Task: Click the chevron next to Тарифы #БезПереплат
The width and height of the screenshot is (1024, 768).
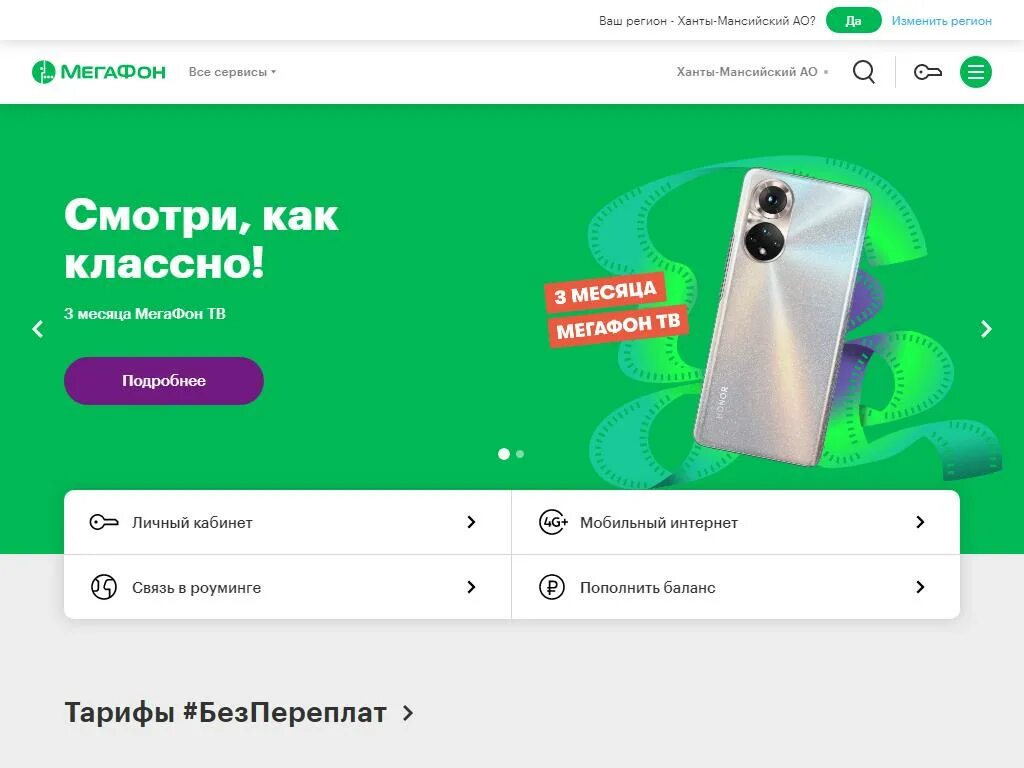Action: click(408, 712)
